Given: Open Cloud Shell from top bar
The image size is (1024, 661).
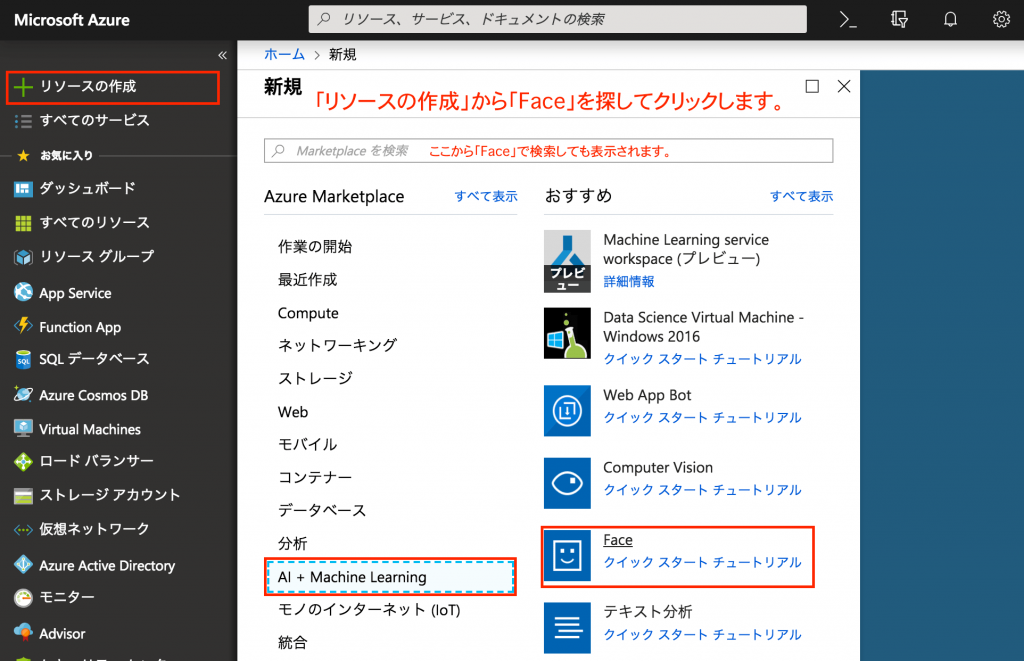Looking at the screenshot, I should (x=848, y=19).
